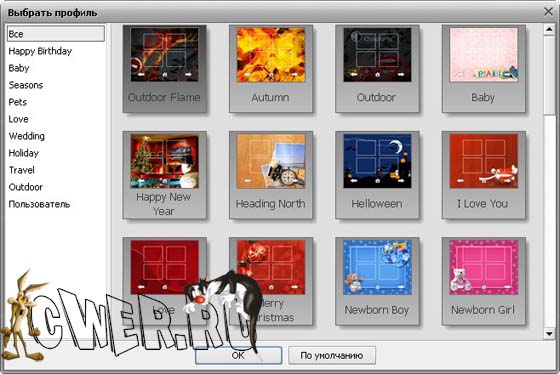Confirm selection with the OK button
Image resolution: width=560 pixels, height=374 pixels.
(x=239, y=355)
